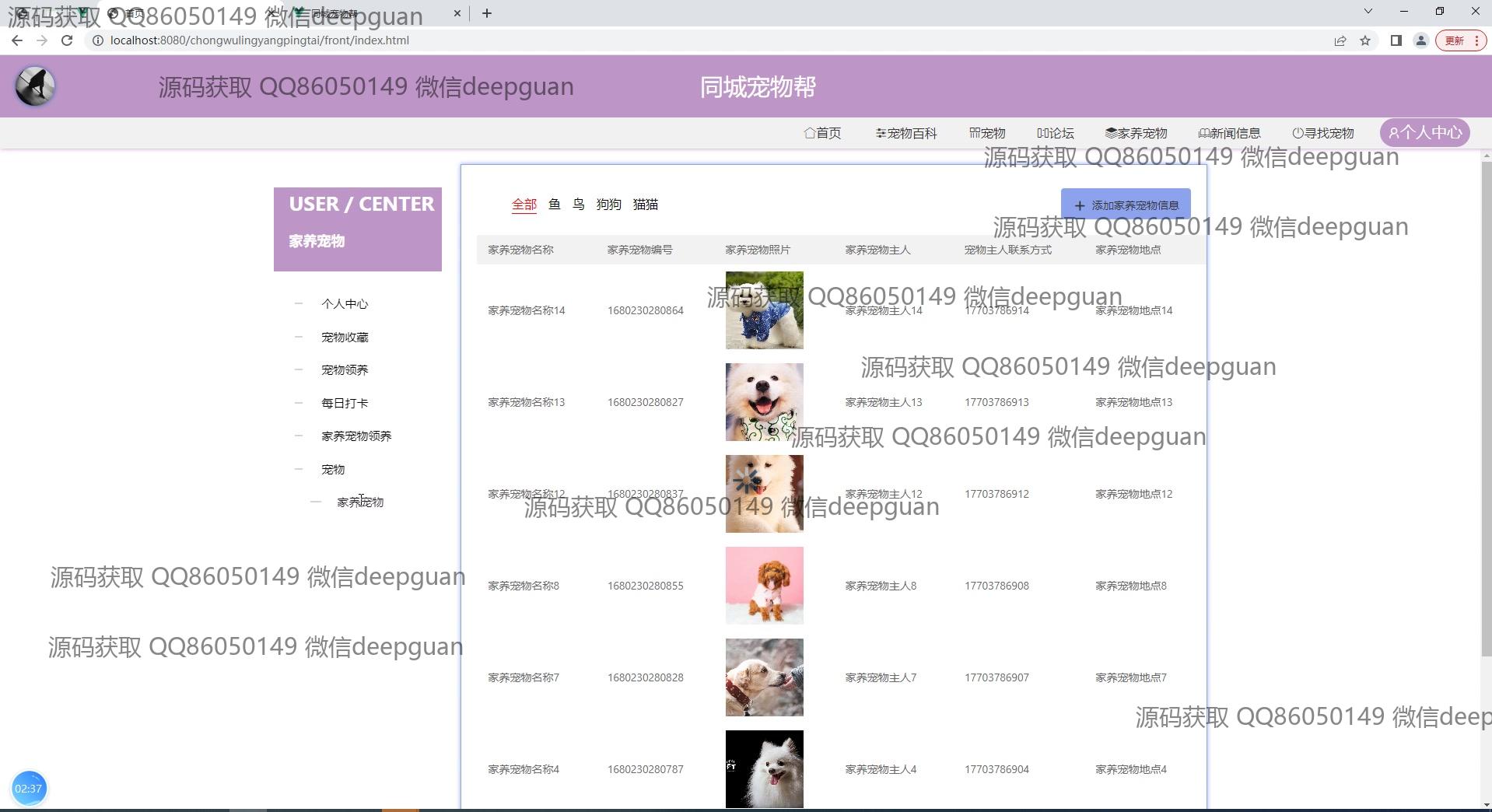Go back using the browser back arrow

point(17,40)
